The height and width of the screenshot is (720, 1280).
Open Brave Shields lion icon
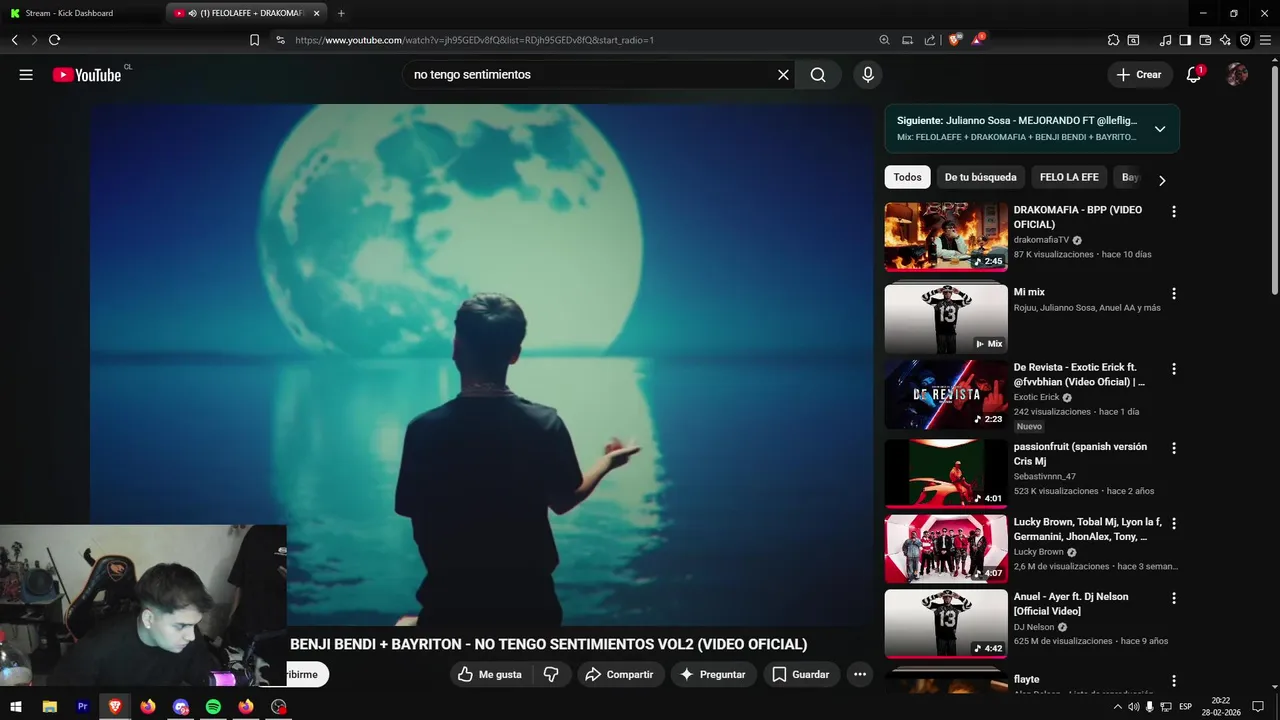[954, 40]
